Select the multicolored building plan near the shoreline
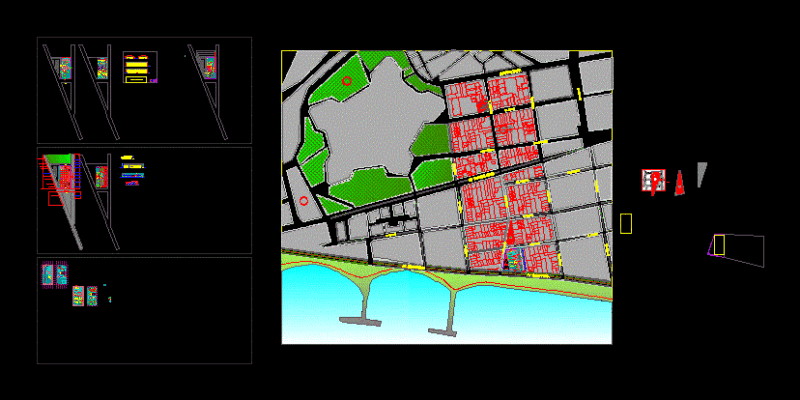 (513, 259)
